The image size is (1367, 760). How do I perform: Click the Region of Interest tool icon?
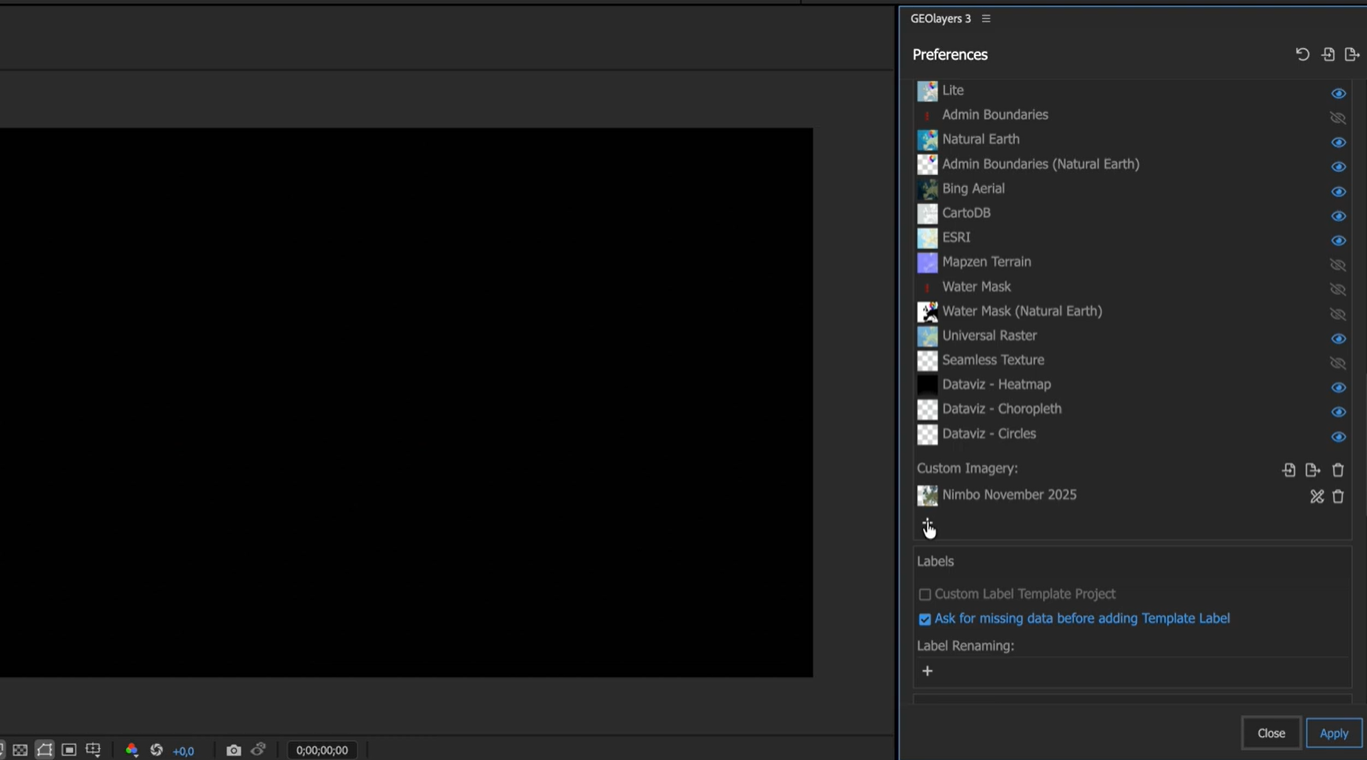44,750
